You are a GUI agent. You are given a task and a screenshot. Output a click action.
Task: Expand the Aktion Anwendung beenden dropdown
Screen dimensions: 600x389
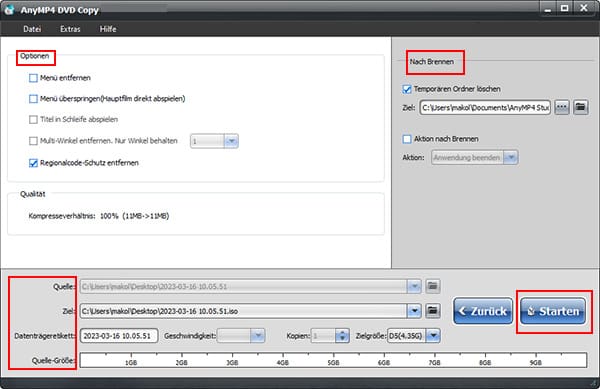[x=510, y=157]
